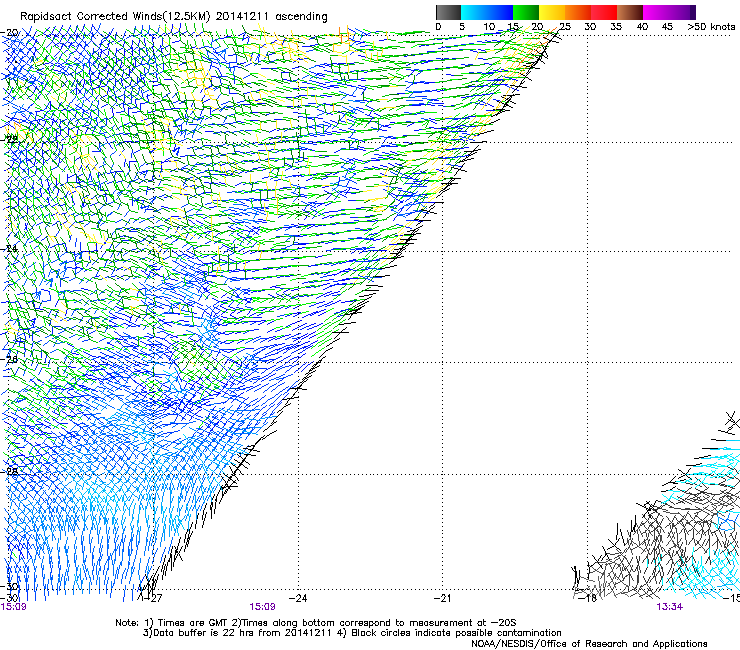Click the '40' label under the color bar
Viewport: 740px width, 650px height.
tap(642, 27)
